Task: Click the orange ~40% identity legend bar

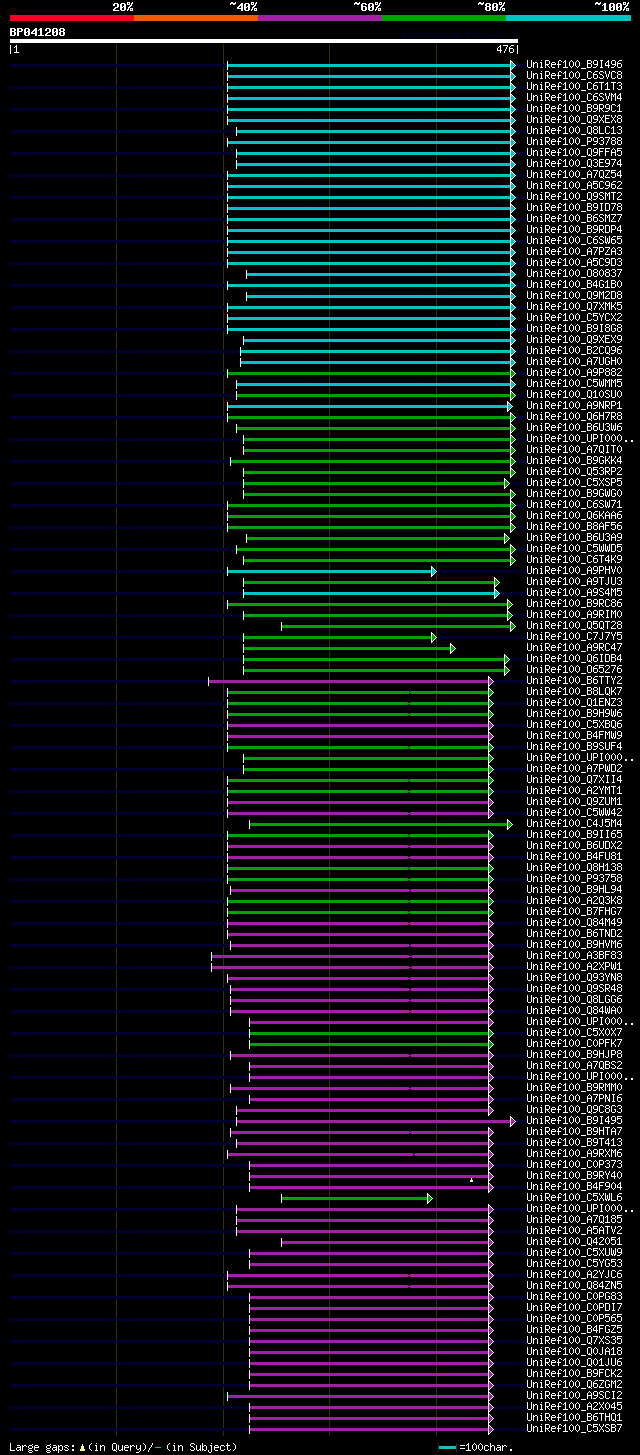Action: pos(196,18)
